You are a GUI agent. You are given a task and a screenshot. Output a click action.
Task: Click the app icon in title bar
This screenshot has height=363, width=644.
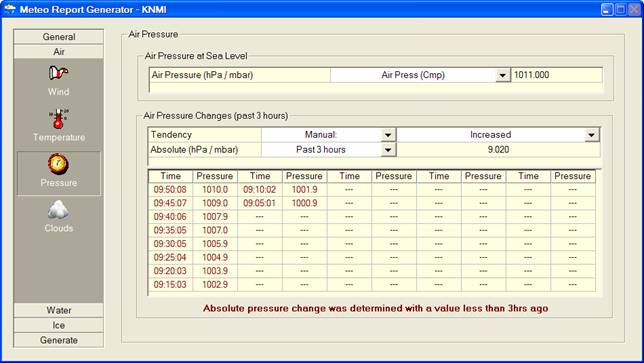tap(9, 9)
